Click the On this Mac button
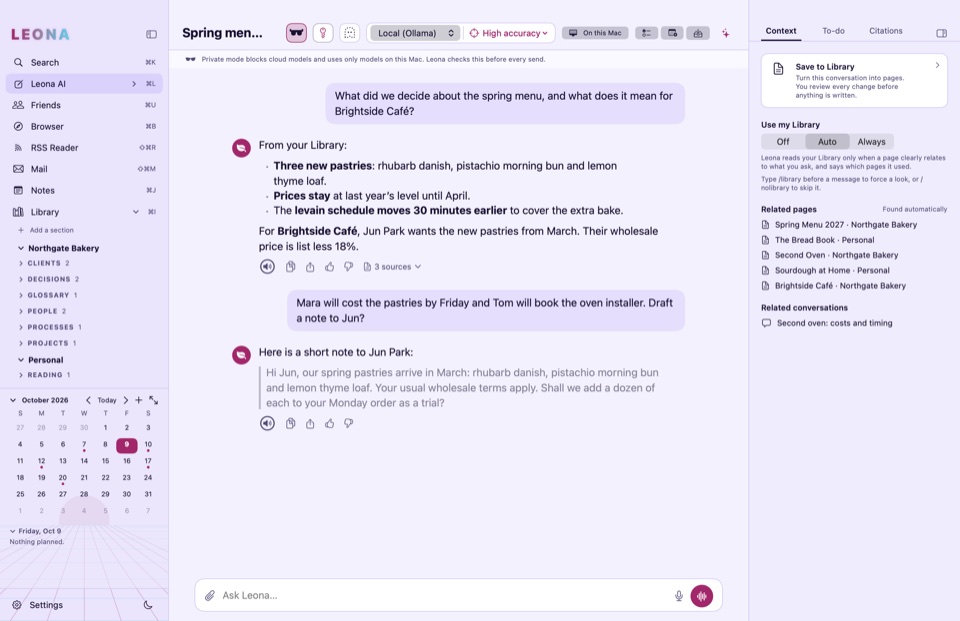Screen dimensions: 960x621 595,33
